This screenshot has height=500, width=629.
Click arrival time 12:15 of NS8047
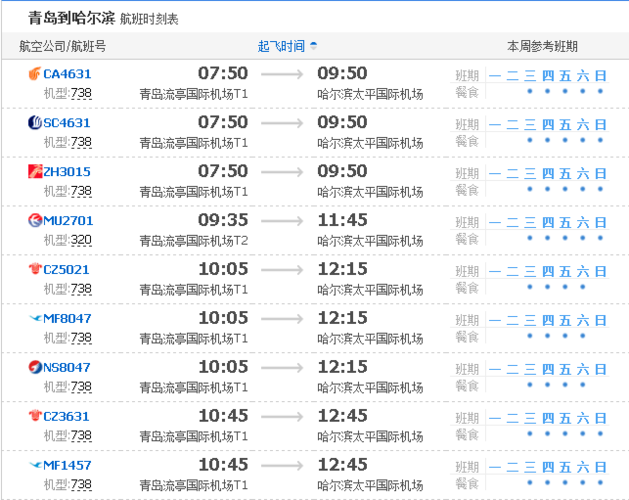(342, 367)
